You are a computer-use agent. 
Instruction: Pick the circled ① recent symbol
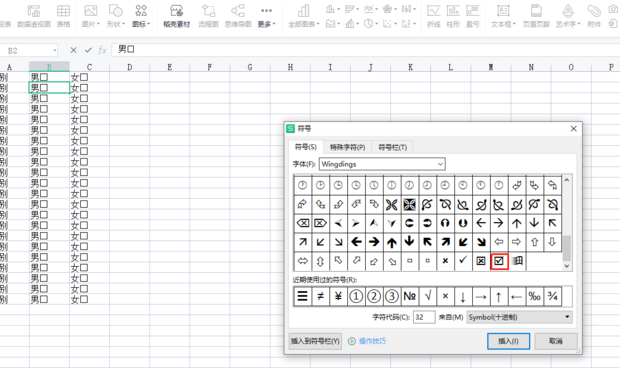(x=356, y=296)
